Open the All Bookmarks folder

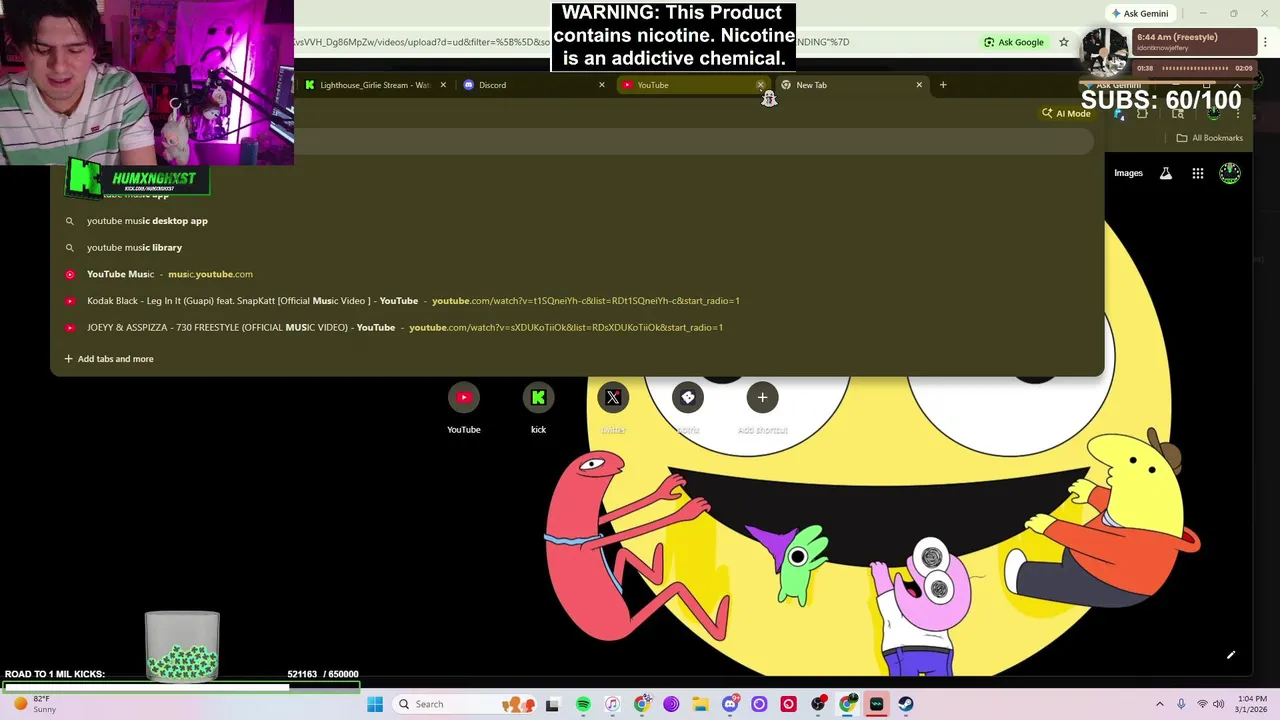[x=1209, y=138]
